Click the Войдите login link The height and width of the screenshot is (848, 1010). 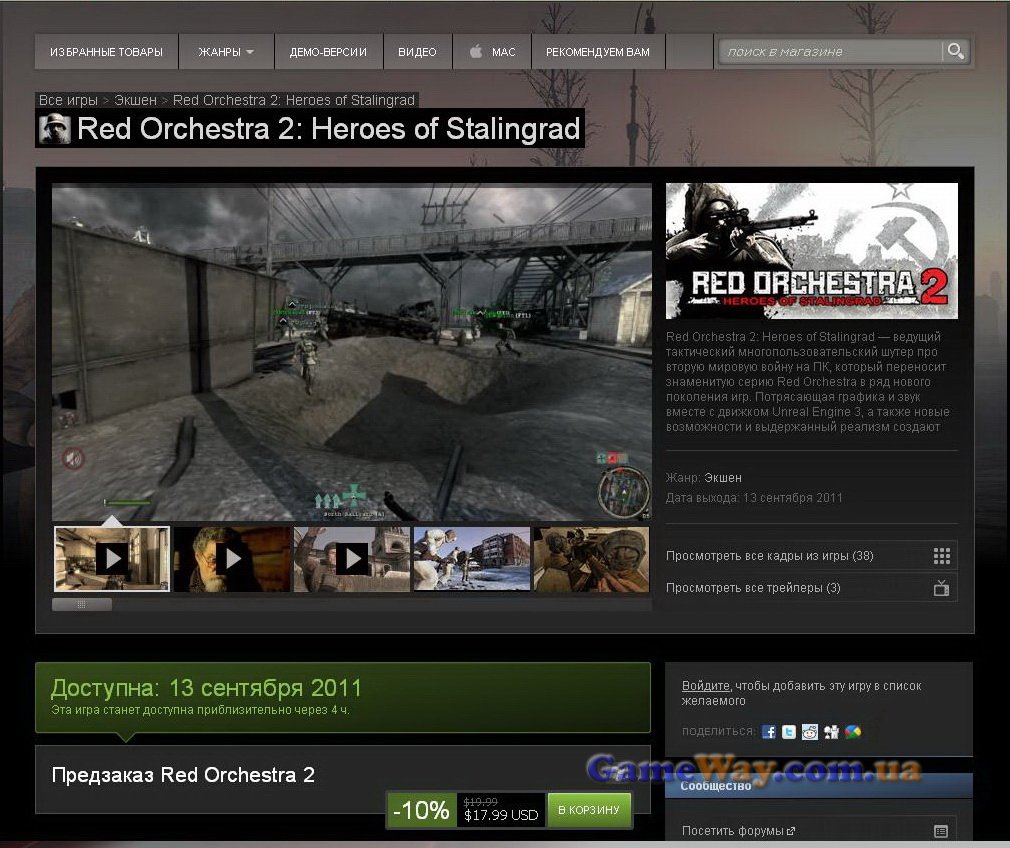pyautogui.click(x=705, y=686)
